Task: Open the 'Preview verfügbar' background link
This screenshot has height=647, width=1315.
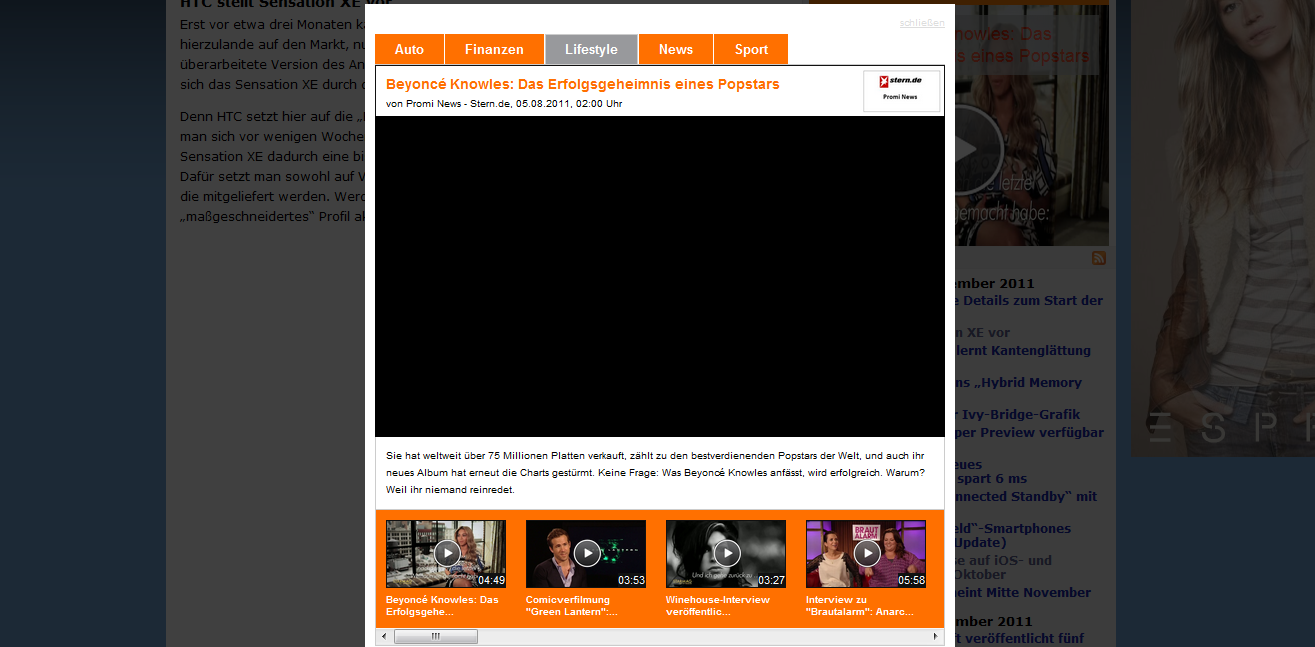Action: tap(1030, 432)
